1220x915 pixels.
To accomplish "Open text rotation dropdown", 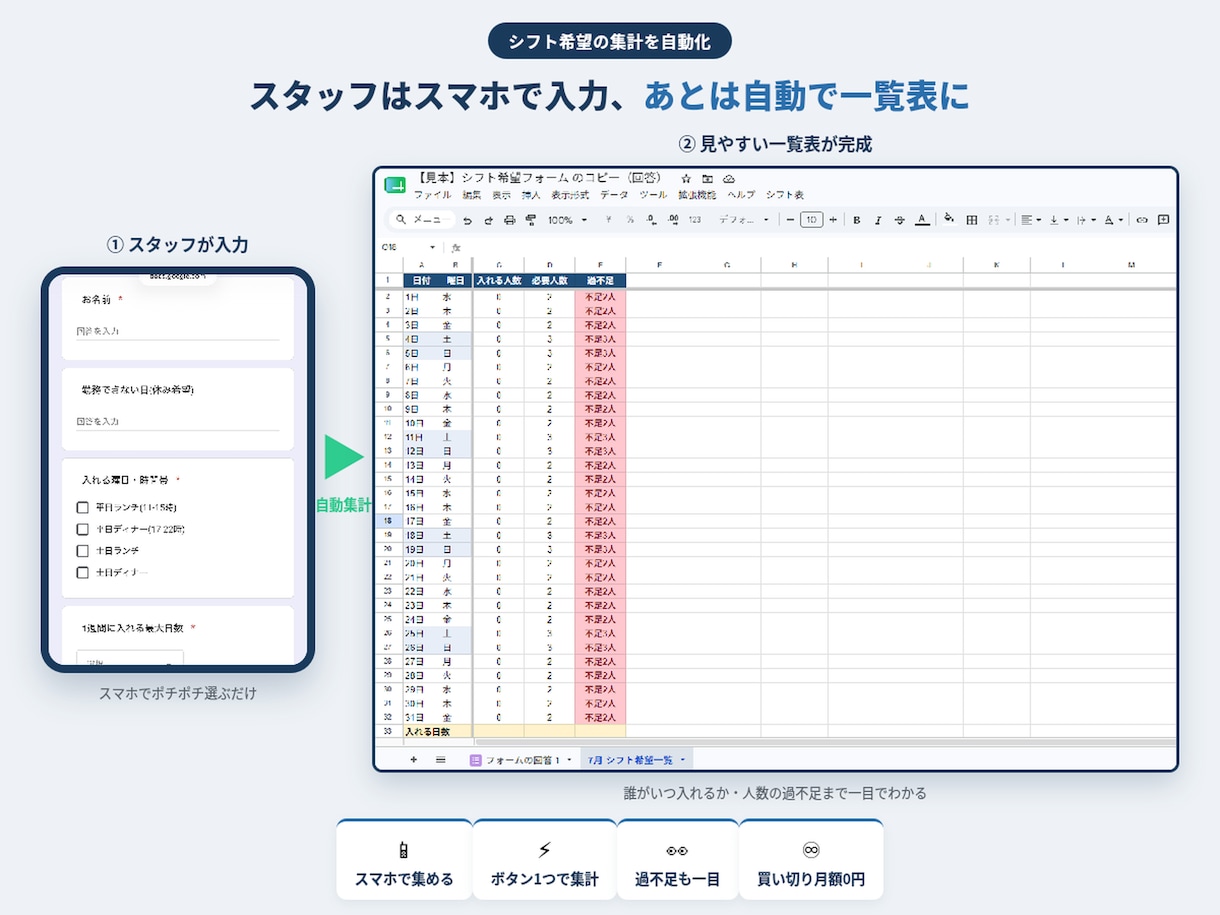I will coord(1114,220).
